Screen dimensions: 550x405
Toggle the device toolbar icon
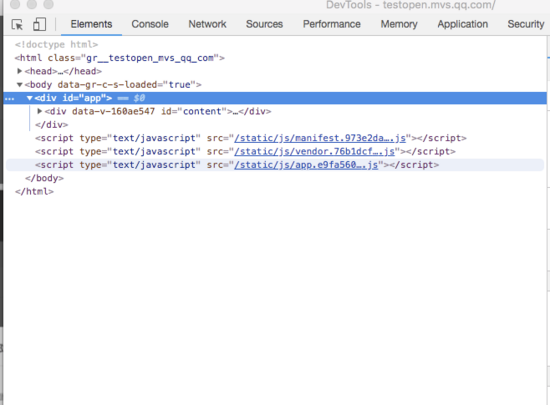click(39, 24)
